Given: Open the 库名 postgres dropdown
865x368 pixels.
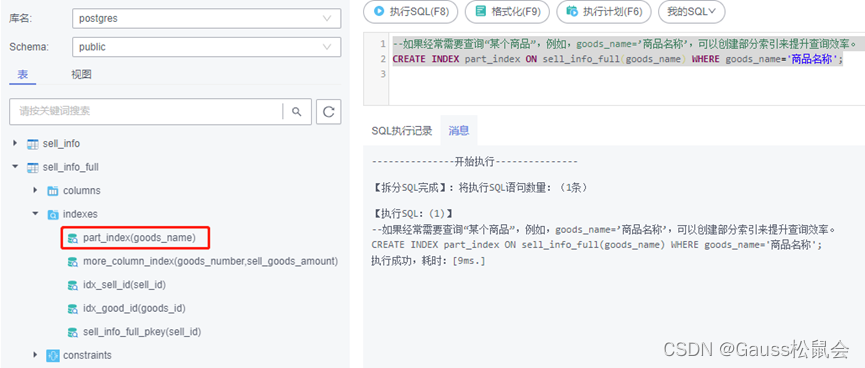Looking at the screenshot, I should click(x=206, y=18).
